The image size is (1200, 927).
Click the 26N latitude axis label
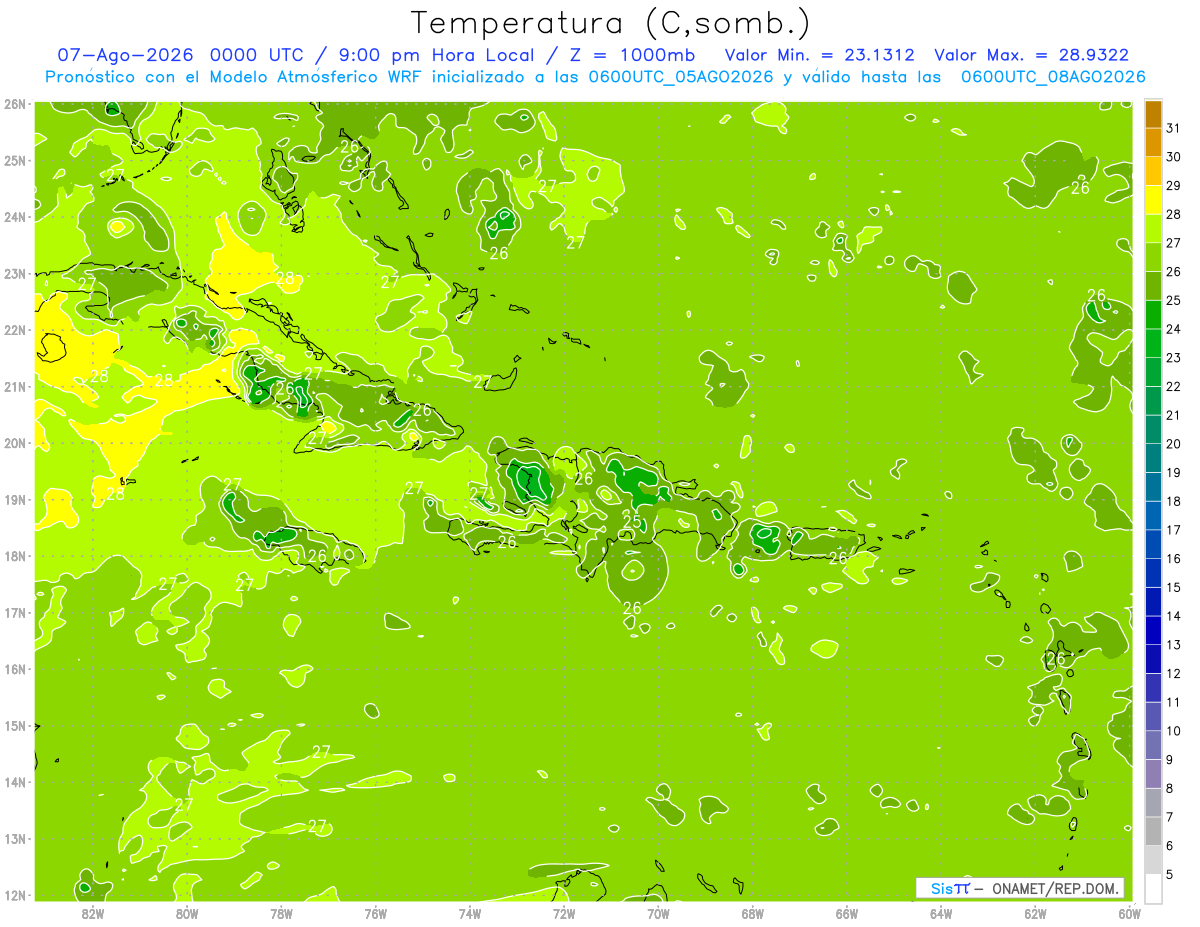coord(14,104)
